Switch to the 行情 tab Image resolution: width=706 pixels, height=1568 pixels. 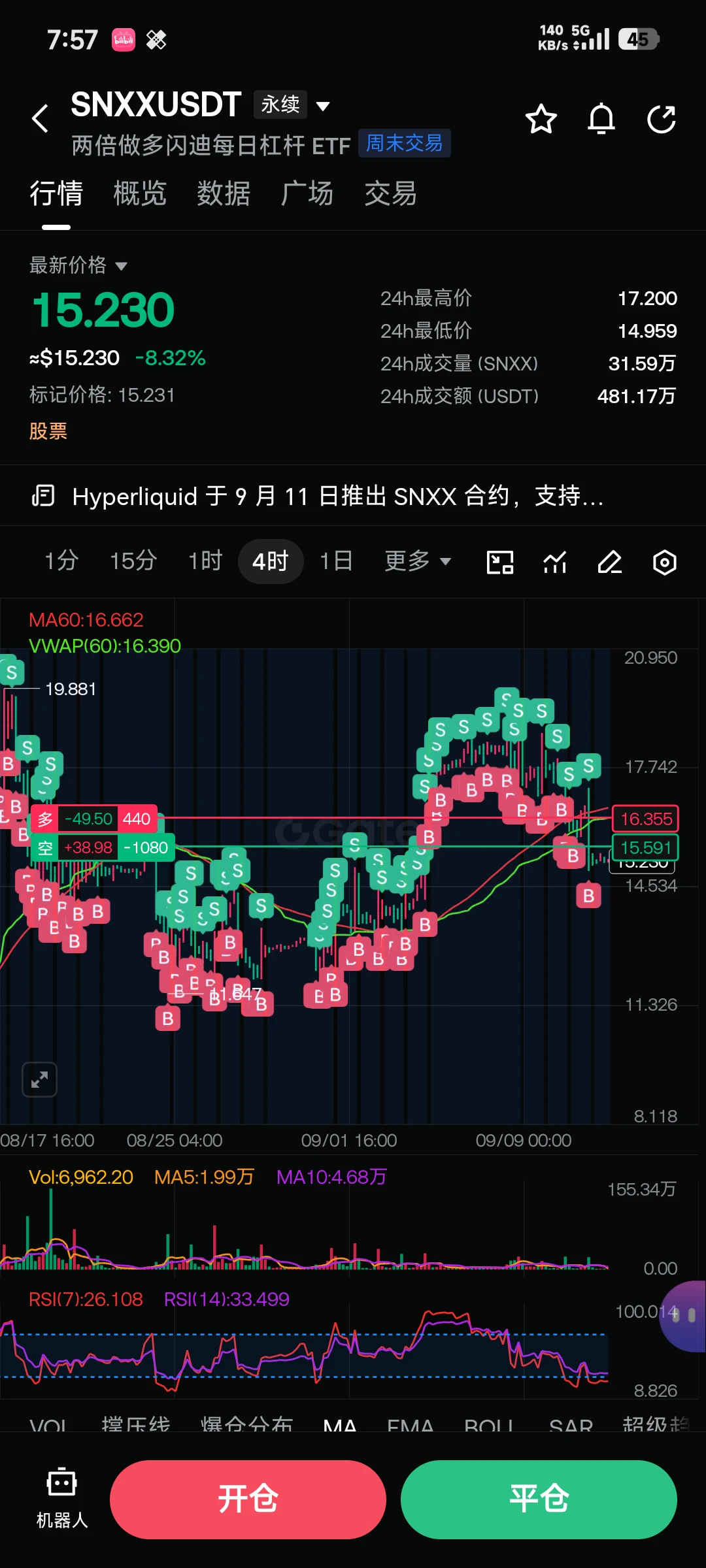tap(56, 193)
